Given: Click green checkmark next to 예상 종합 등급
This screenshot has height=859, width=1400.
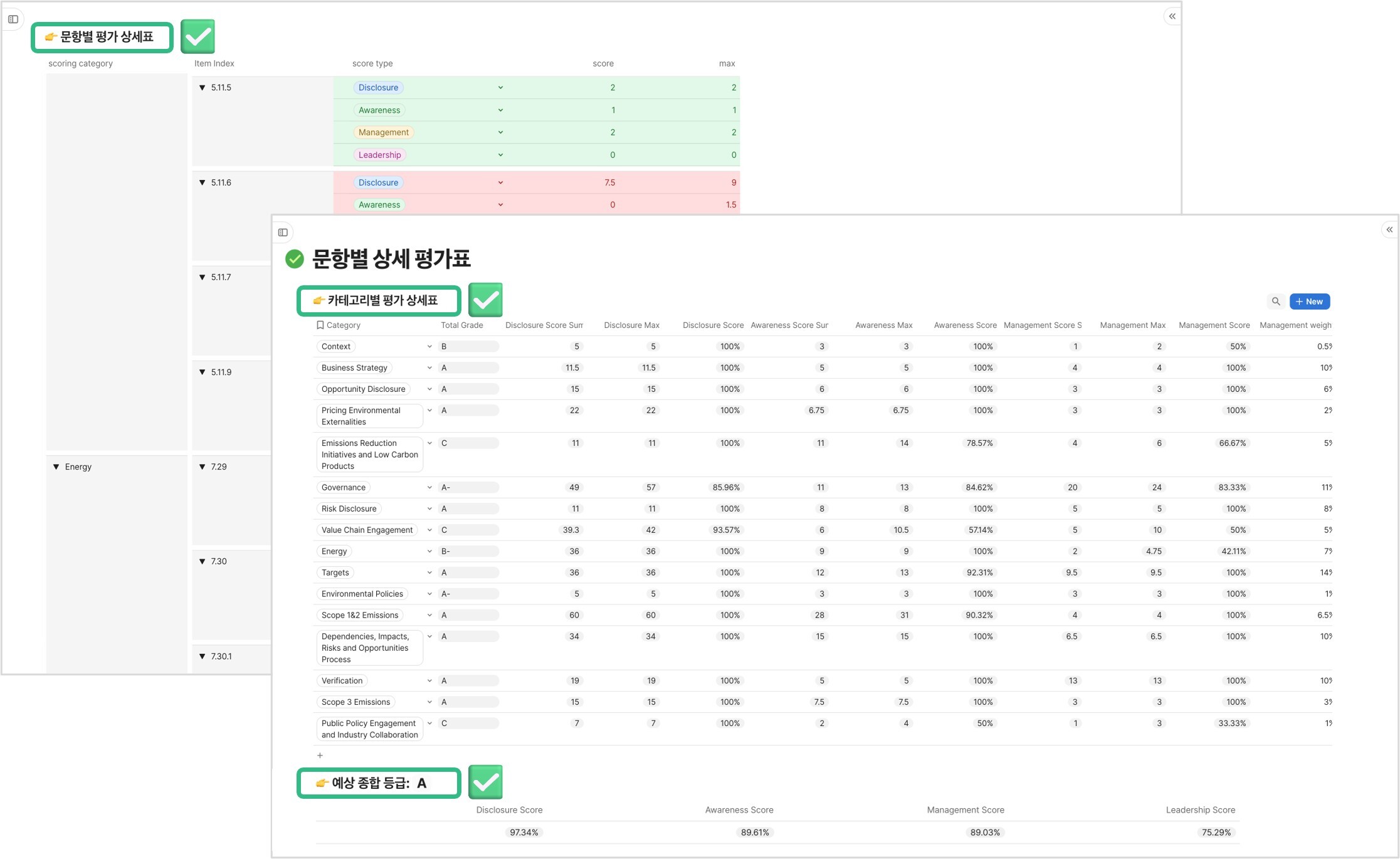Looking at the screenshot, I should pyautogui.click(x=485, y=782).
